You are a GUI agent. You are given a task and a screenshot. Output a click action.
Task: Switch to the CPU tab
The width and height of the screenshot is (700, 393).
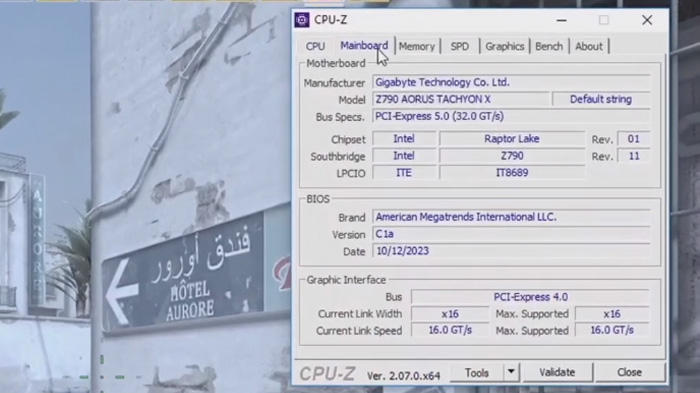pyautogui.click(x=315, y=46)
